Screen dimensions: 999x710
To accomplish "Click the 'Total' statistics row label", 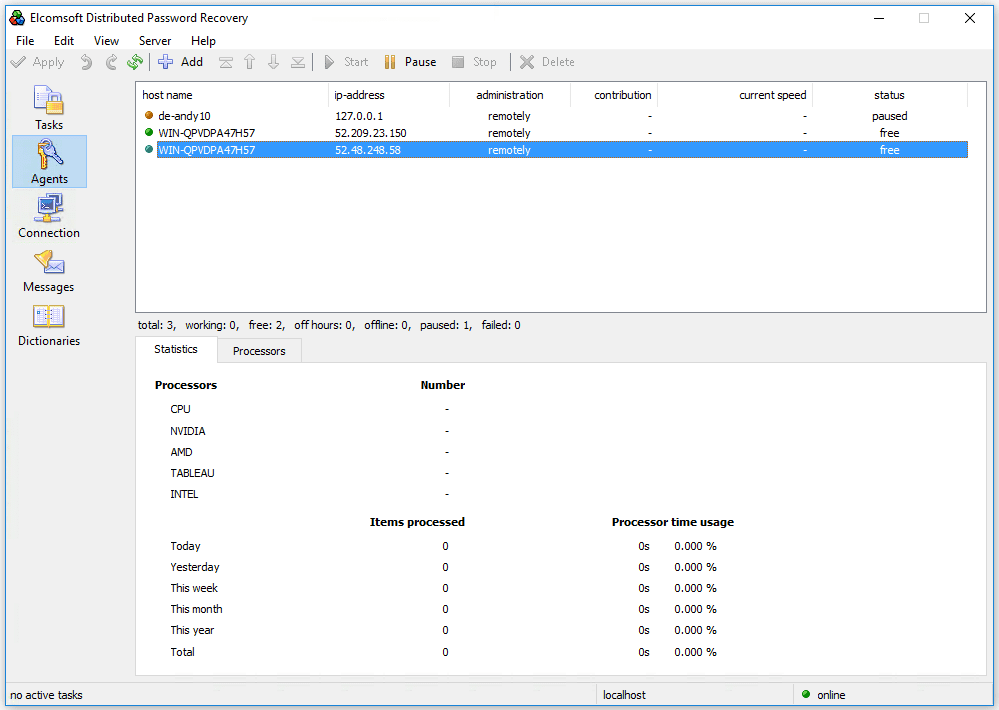I will (x=182, y=651).
